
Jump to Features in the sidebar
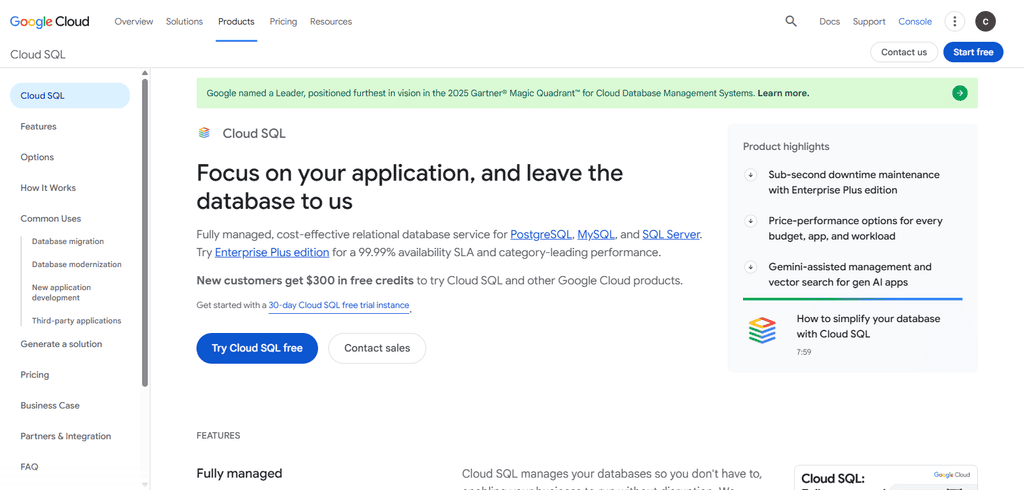click(39, 126)
